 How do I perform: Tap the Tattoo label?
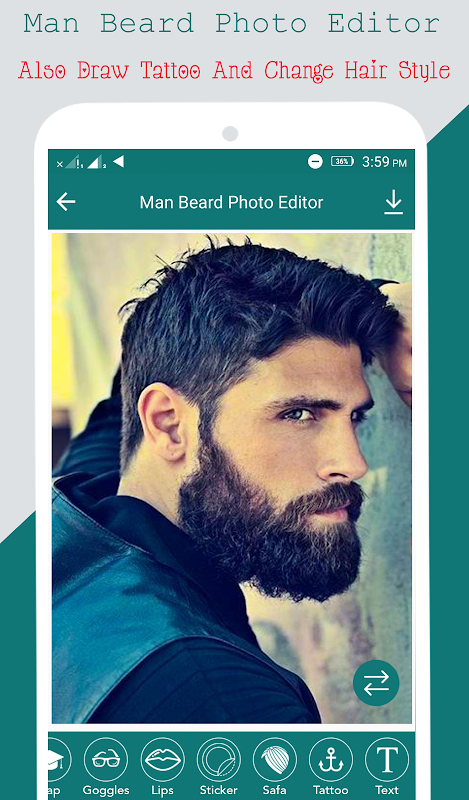pos(331,790)
